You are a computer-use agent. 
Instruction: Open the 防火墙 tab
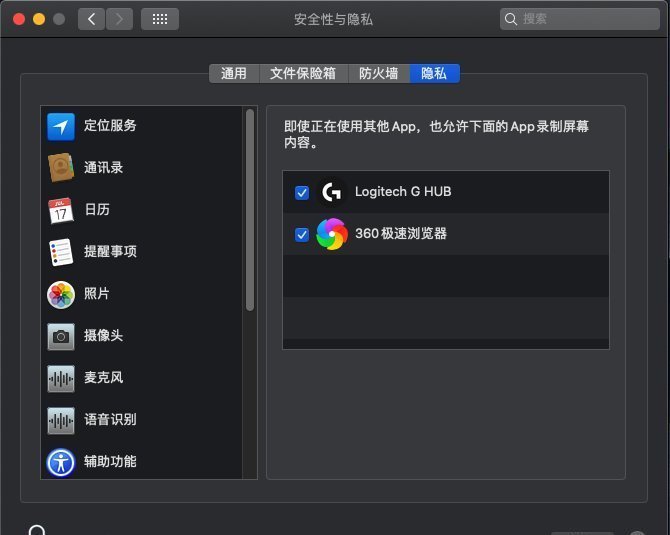pos(379,73)
